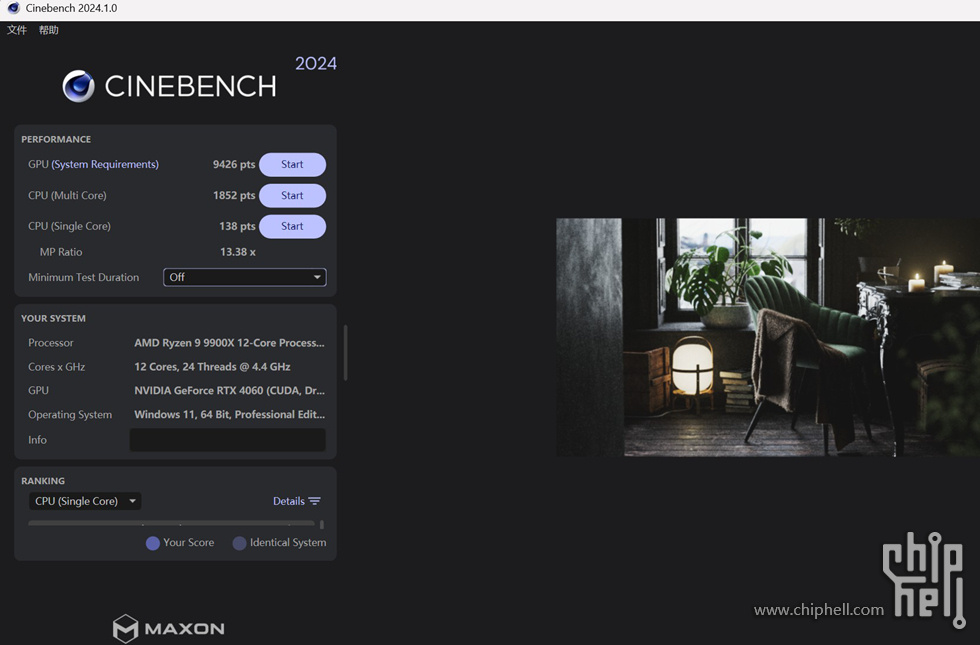Click the NVIDIA GeForce RTX 4060 text

[x=229, y=391]
